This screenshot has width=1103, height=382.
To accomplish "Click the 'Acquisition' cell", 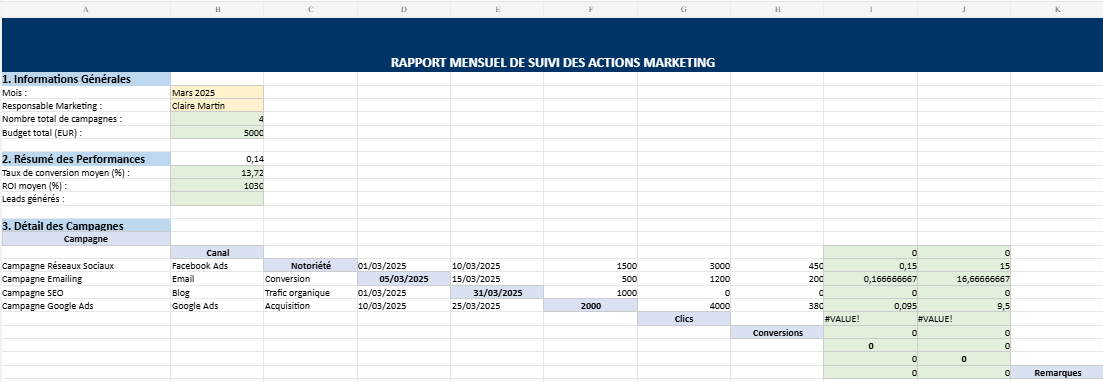I will point(310,306).
